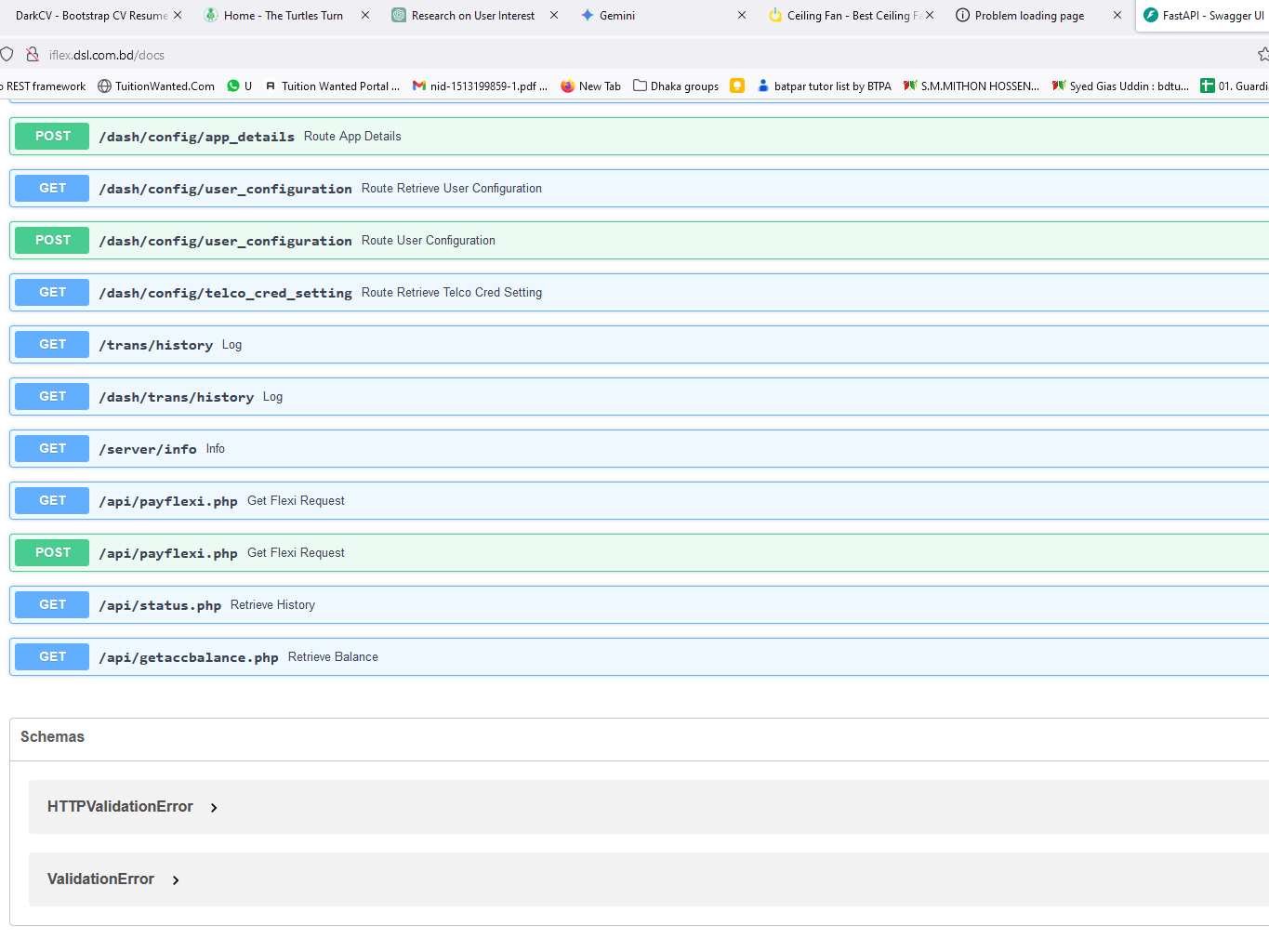
Task: Click the batpar tutor list by BTPA bookmark
Action: (x=824, y=86)
